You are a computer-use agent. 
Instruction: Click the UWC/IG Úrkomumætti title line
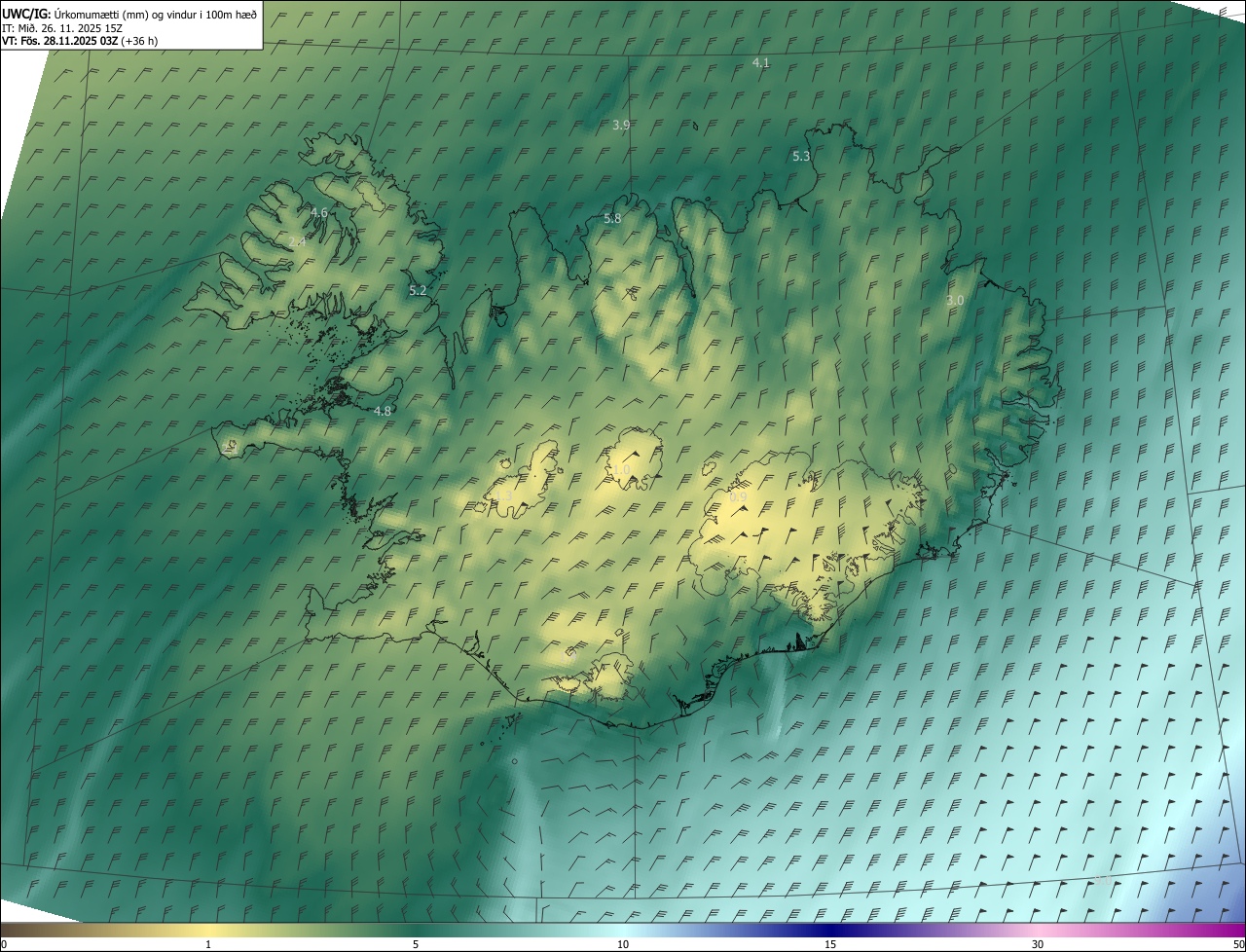click(129, 14)
